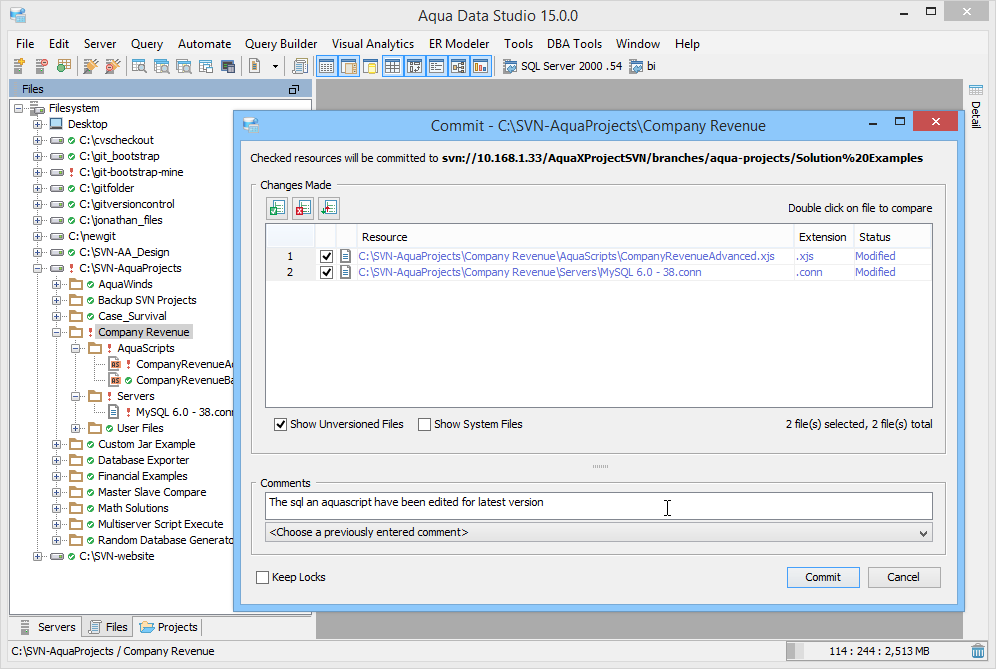Click the Commit button
The width and height of the screenshot is (996, 669).
pyautogui.click(x=823, y=577)
